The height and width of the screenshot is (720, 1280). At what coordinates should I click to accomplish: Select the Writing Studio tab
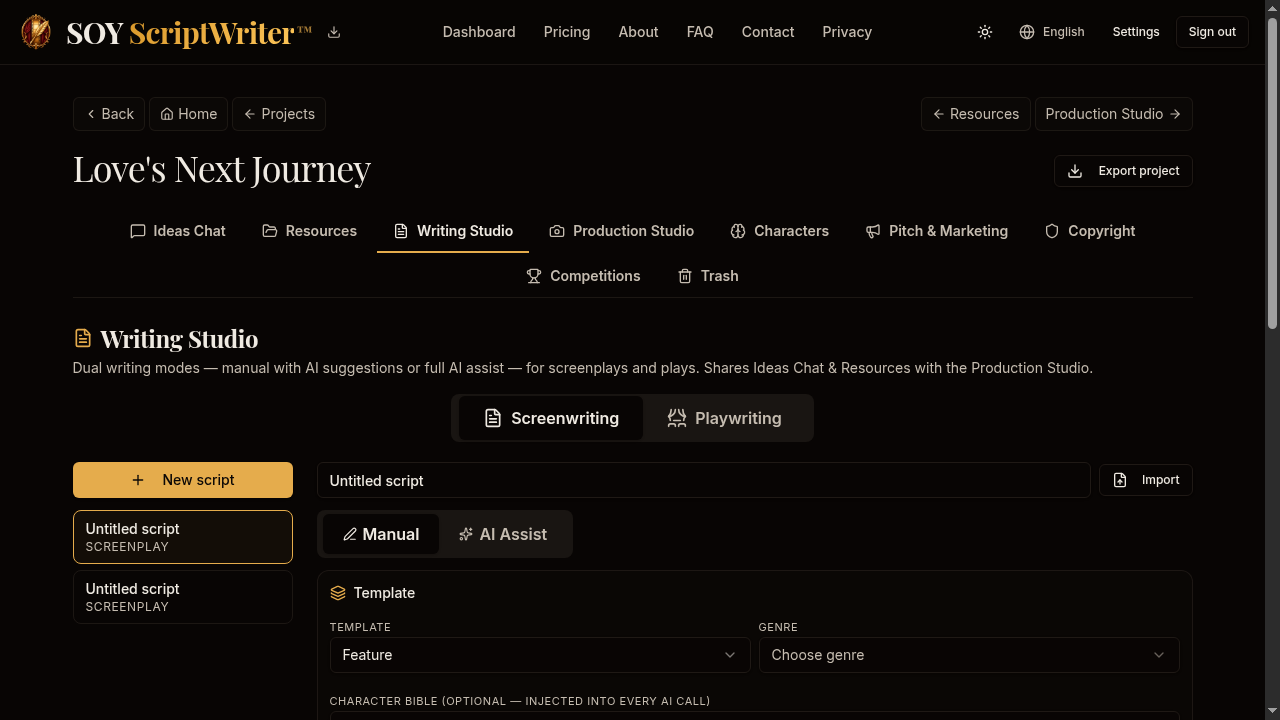453,231
